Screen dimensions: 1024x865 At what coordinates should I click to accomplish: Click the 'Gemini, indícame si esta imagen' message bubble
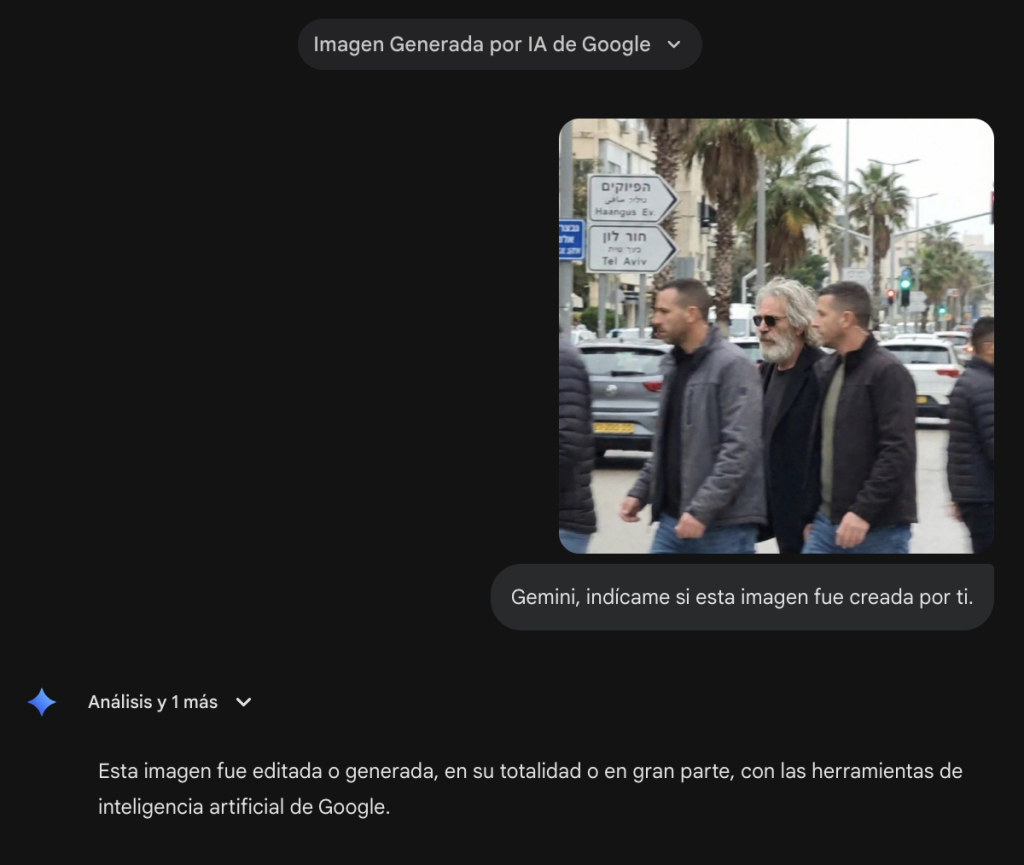pyautogui.click(x=742, y=597)
